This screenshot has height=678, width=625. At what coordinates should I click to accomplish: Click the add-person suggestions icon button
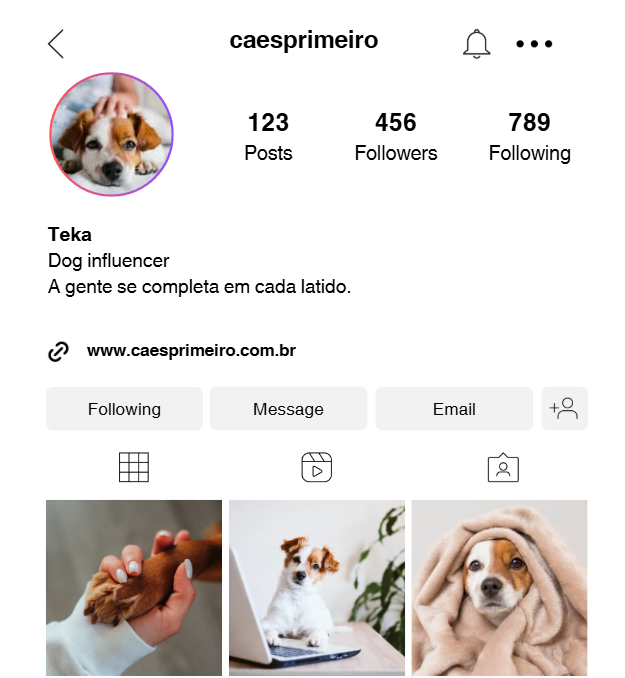[x=564, y=409]
